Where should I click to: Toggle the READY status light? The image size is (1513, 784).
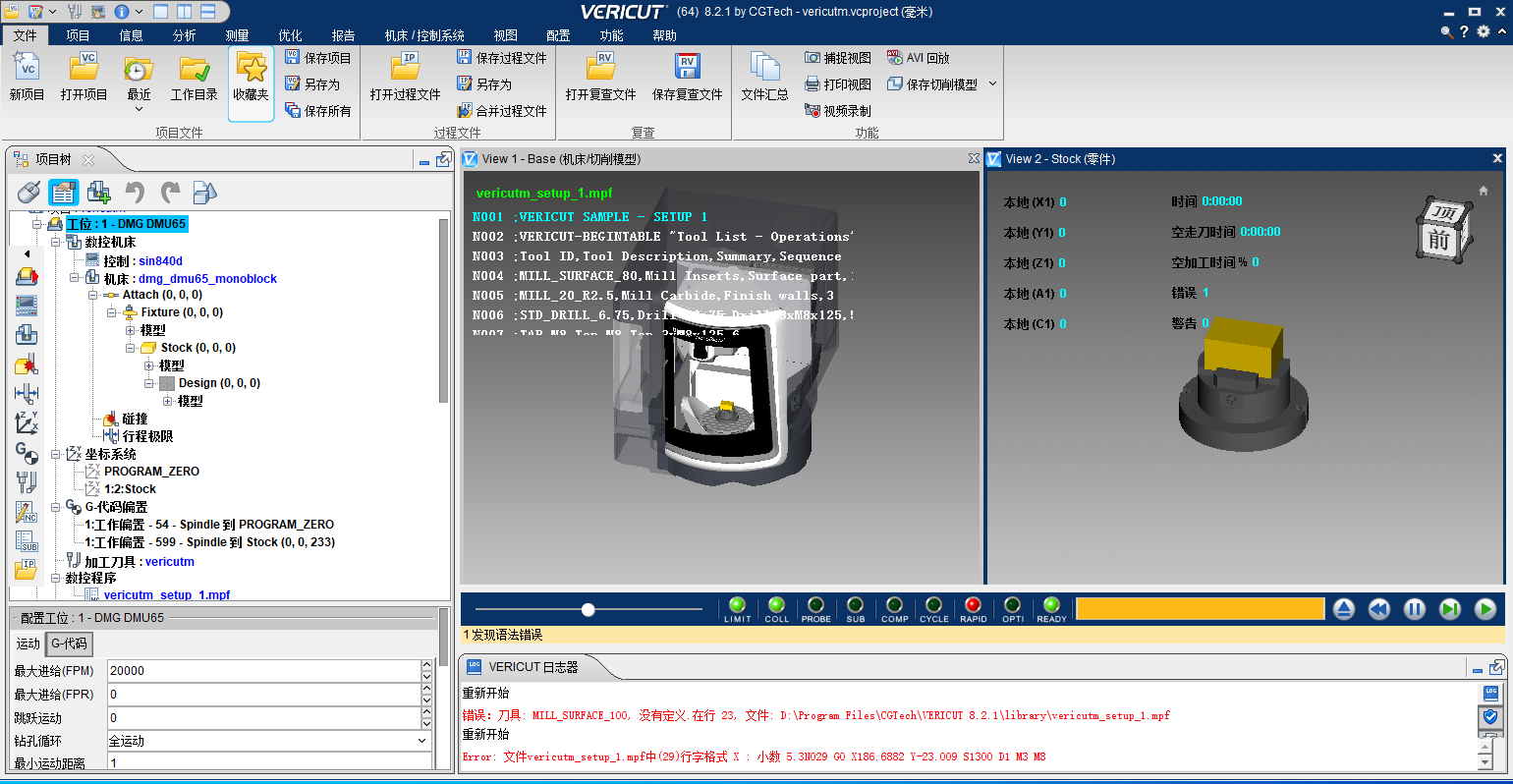coord(1052,605)
